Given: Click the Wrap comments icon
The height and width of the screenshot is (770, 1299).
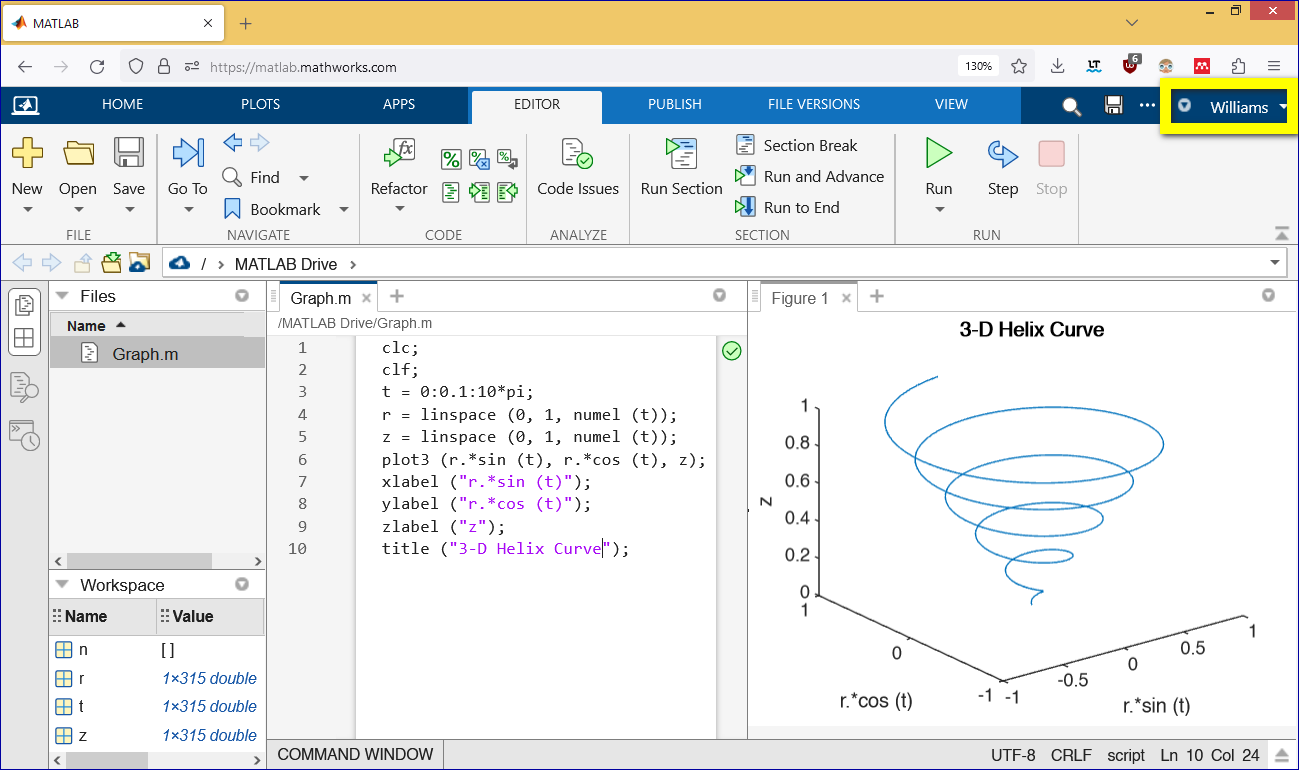Looking at the screenshot, I should point(507,158).
